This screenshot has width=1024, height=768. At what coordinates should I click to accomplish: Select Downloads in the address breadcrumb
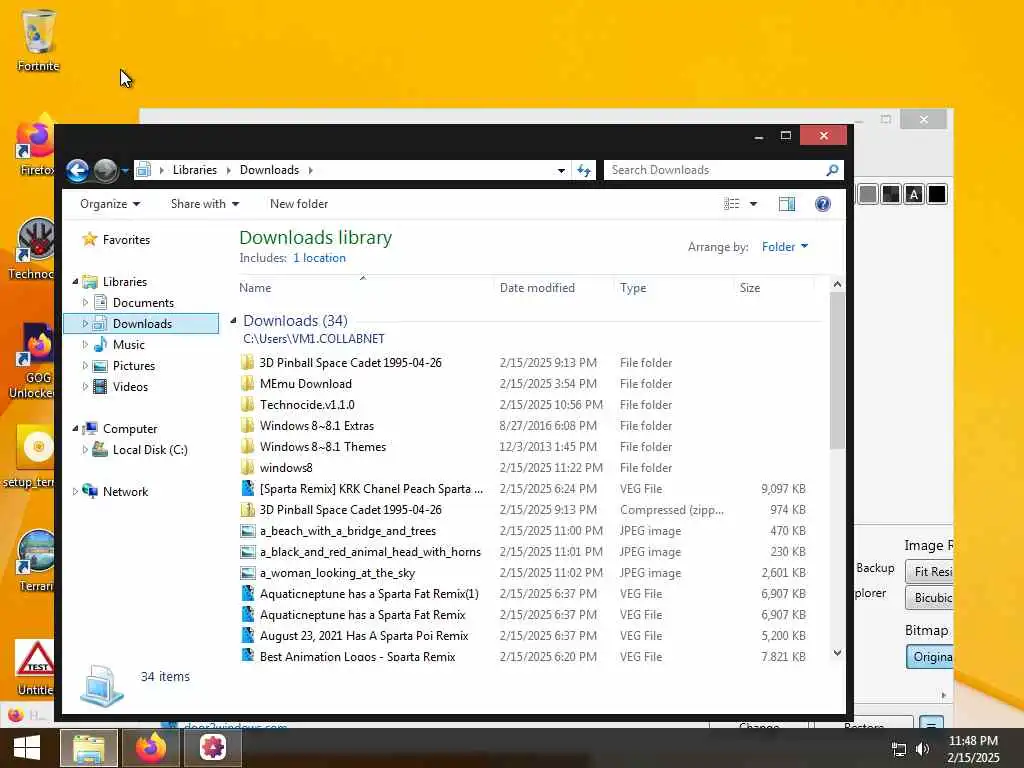point(269,170)
